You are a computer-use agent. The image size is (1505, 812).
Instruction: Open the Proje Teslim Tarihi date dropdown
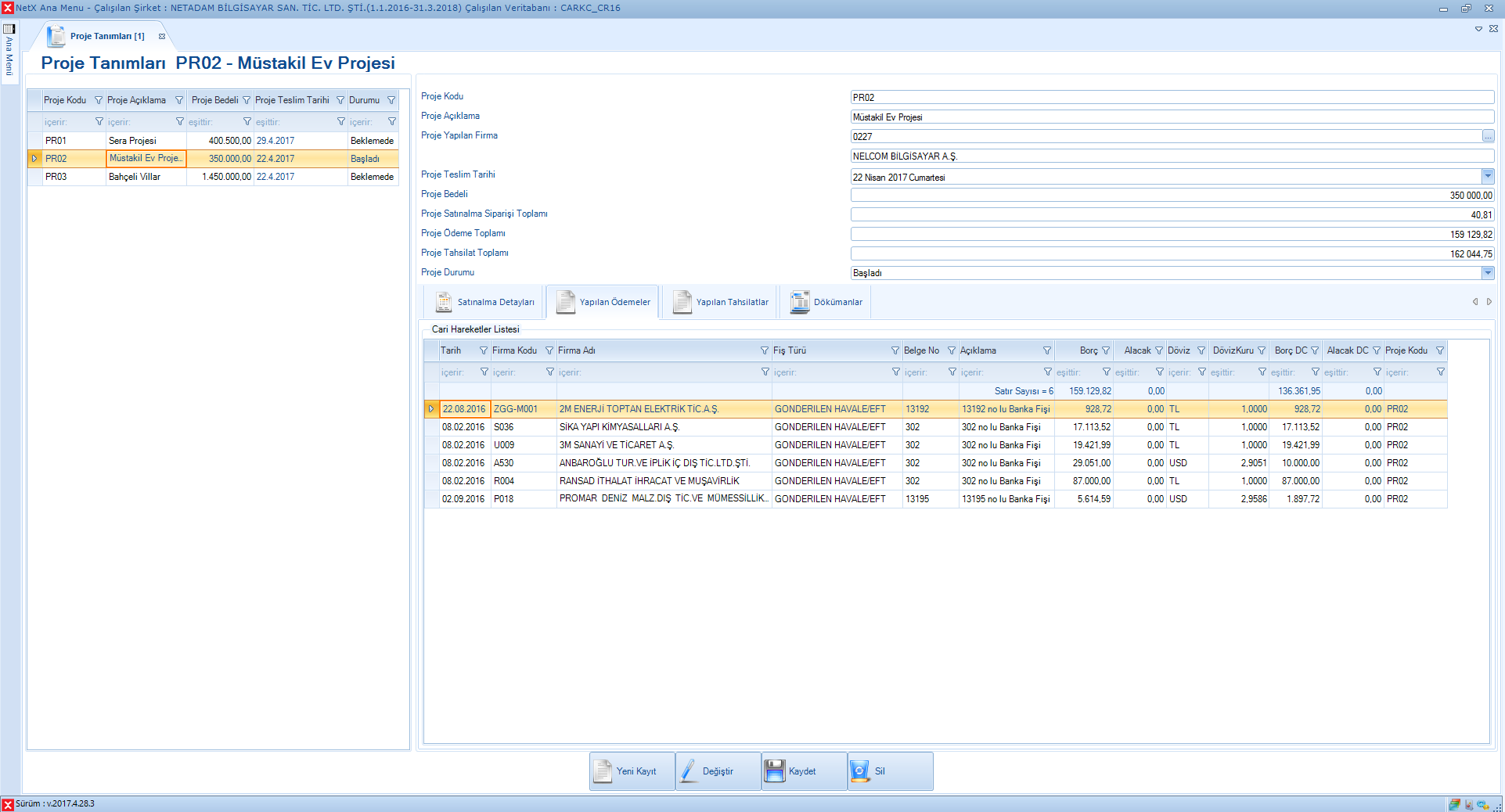click(1487, 177)
